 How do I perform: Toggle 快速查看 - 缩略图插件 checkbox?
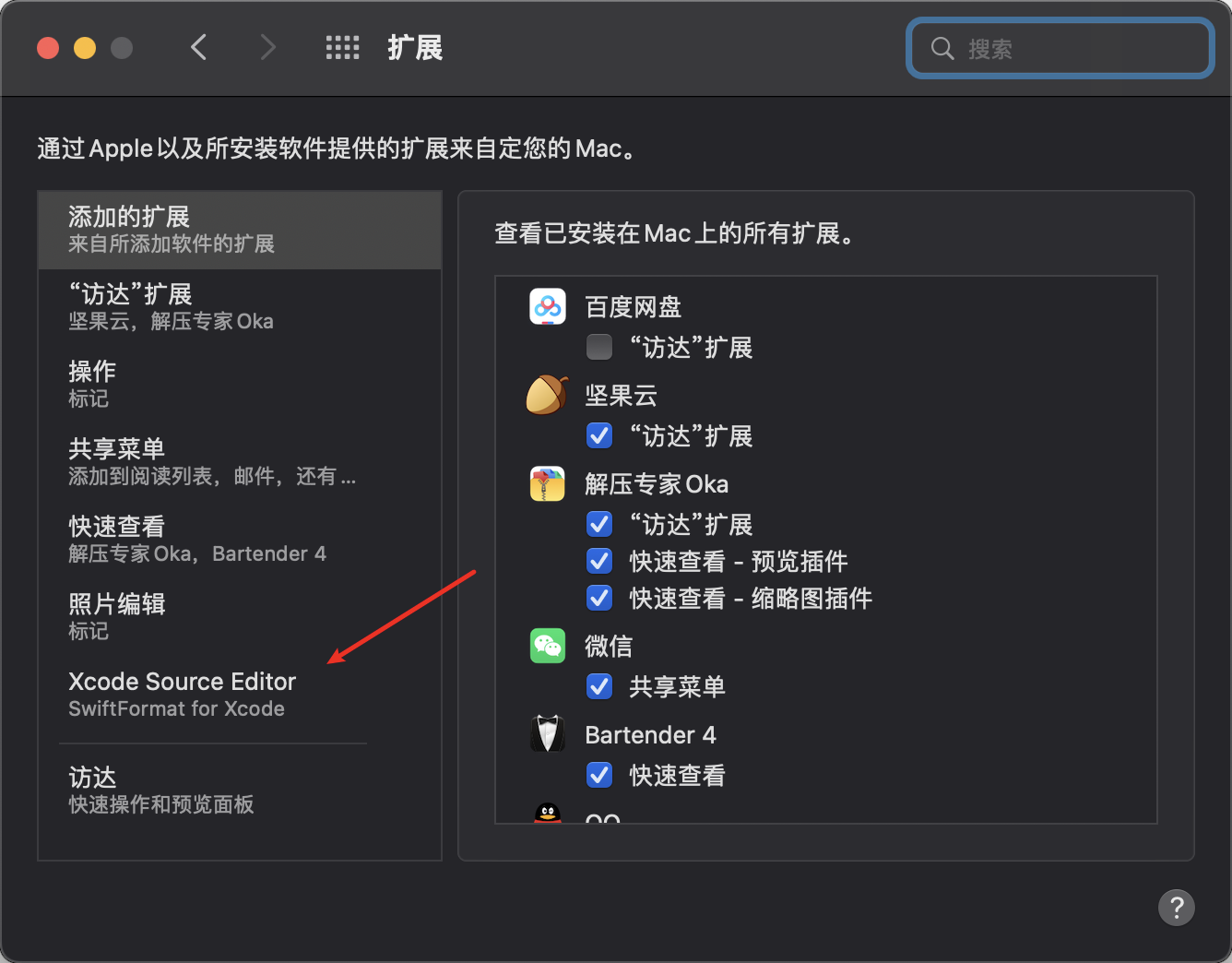pos(599,598)
